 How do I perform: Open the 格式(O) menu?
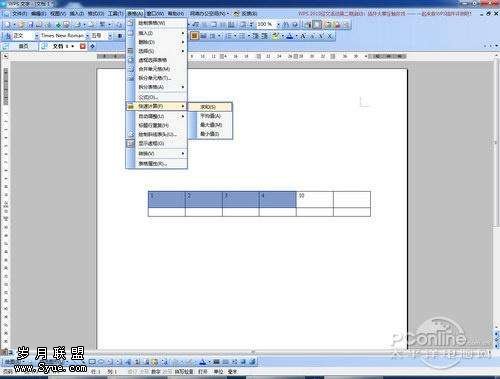tap(96, 14)
